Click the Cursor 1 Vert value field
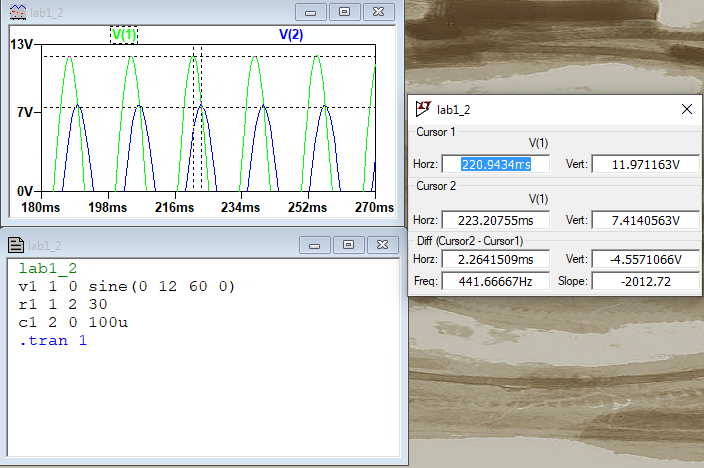This screenshot has height=468, width=704. pyautogui.click(x=645, y=164)
